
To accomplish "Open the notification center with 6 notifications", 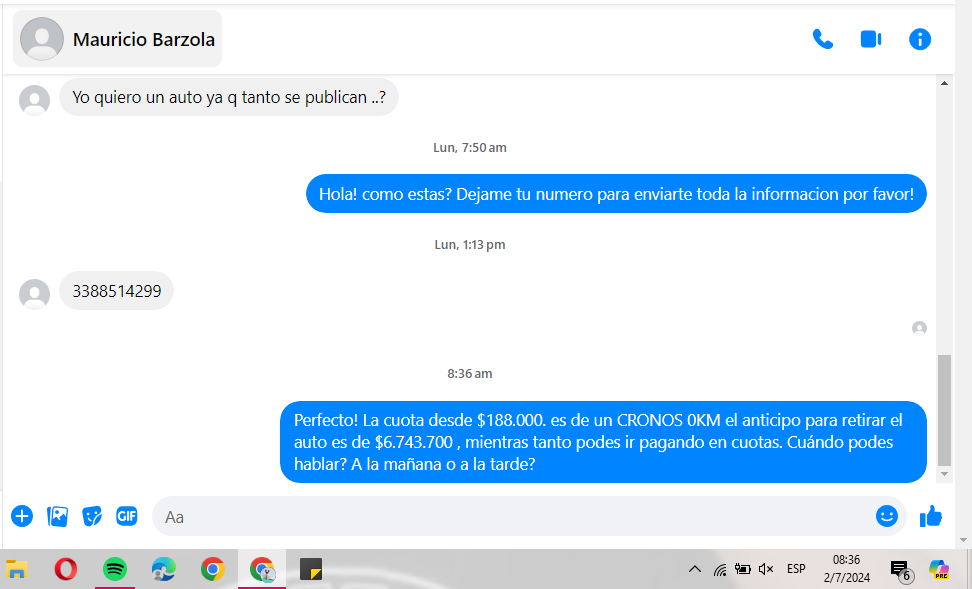I will [x=901, y=570].
